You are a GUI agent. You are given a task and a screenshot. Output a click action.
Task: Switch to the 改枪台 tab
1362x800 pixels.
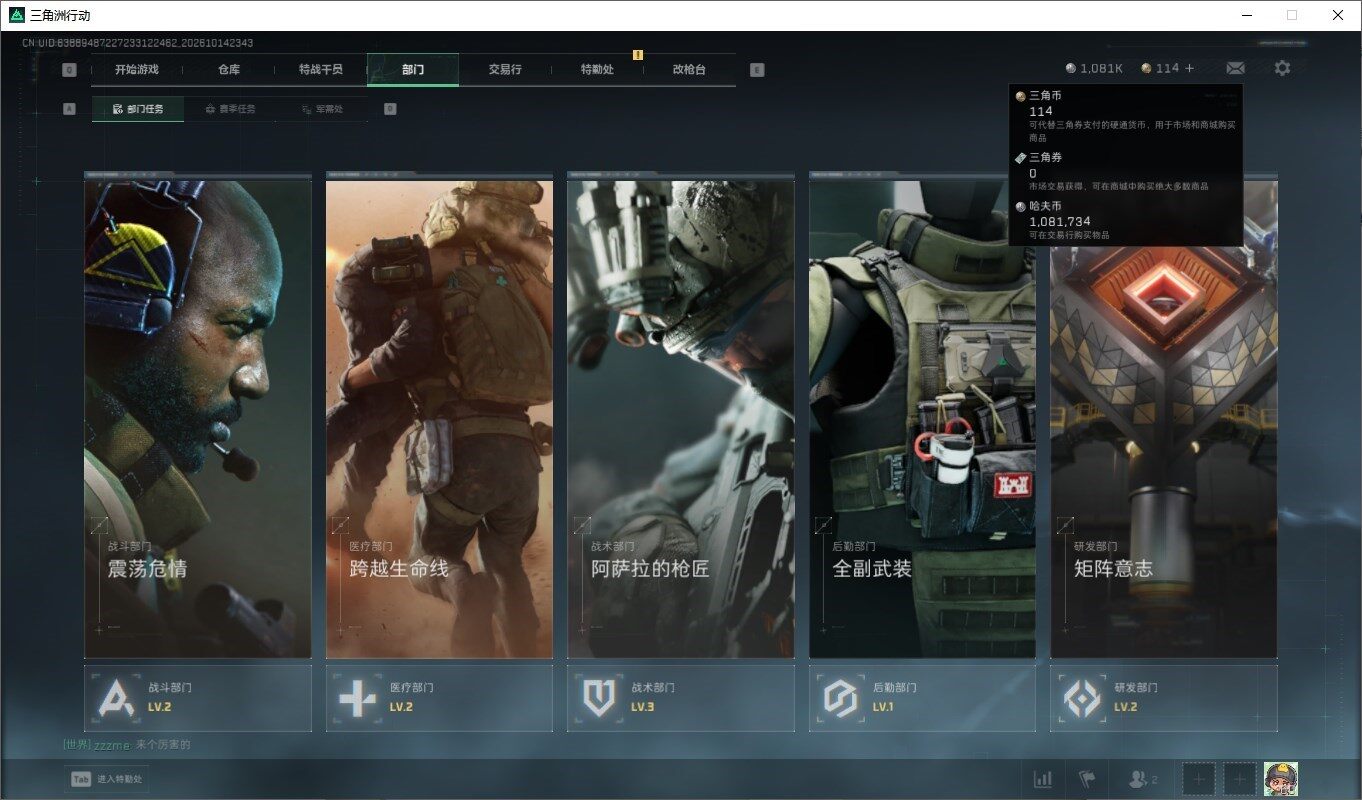689,69
